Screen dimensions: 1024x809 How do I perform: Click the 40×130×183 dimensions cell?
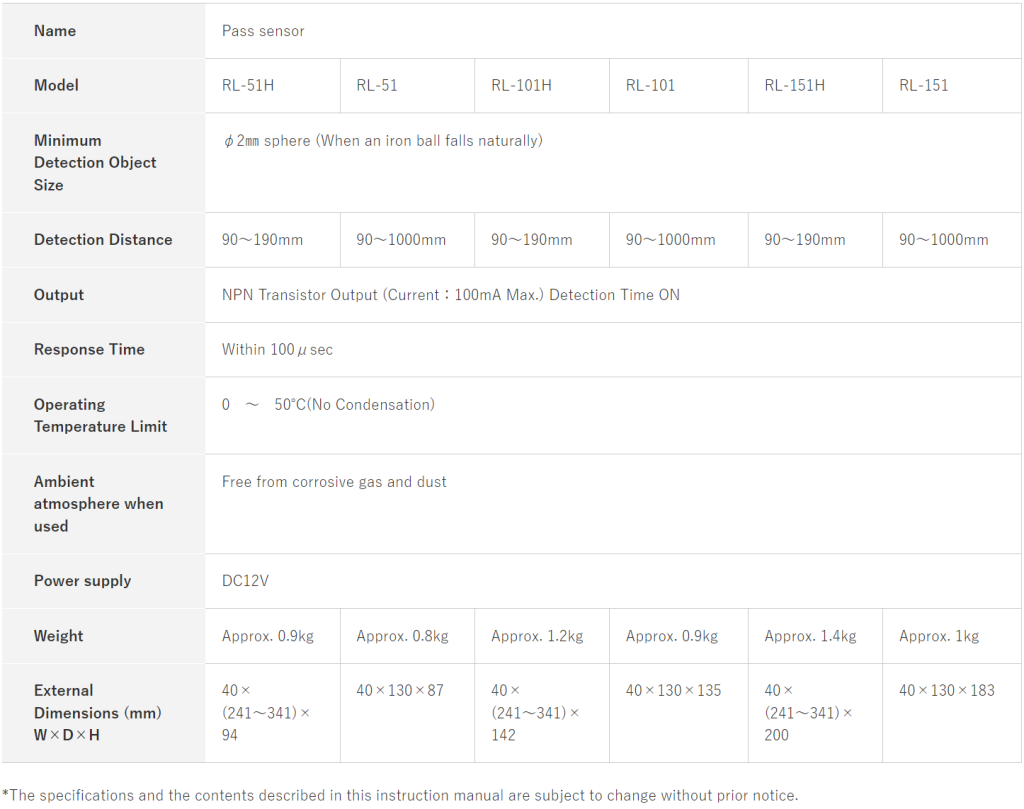(x=946, y=691)
